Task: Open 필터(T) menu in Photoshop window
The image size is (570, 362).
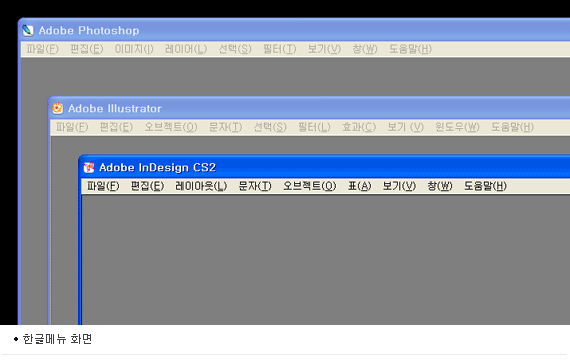Action: 280,49
